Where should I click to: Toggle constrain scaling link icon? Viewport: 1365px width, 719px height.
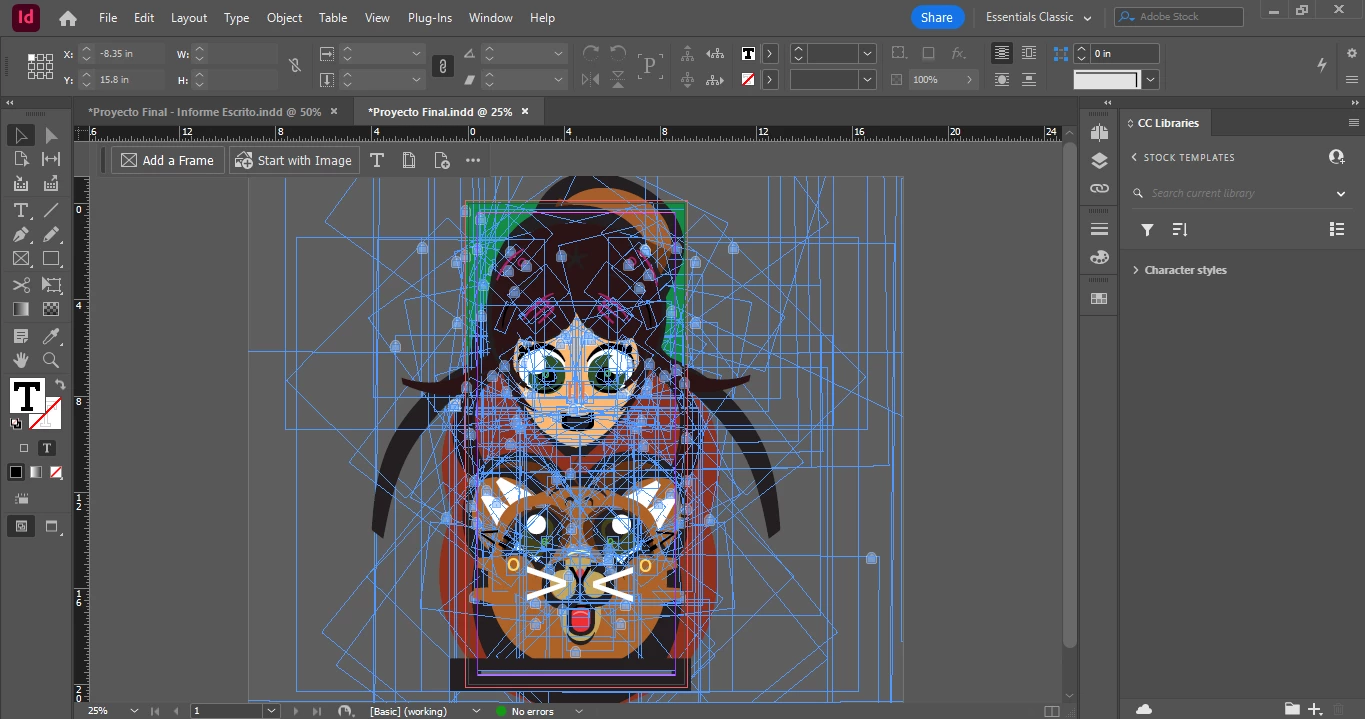point(441,66)
